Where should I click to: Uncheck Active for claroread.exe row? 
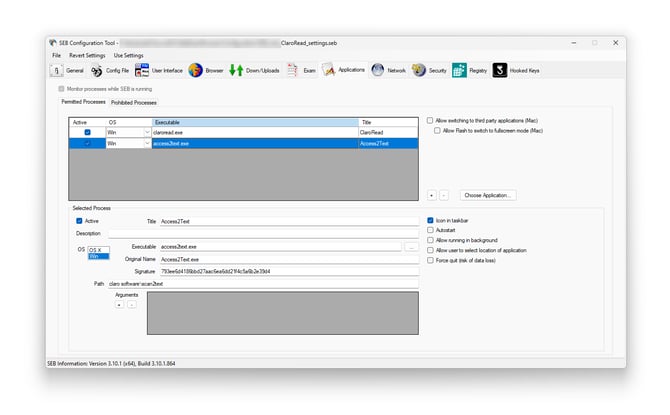pyautogui.click(x=87, y=132)
